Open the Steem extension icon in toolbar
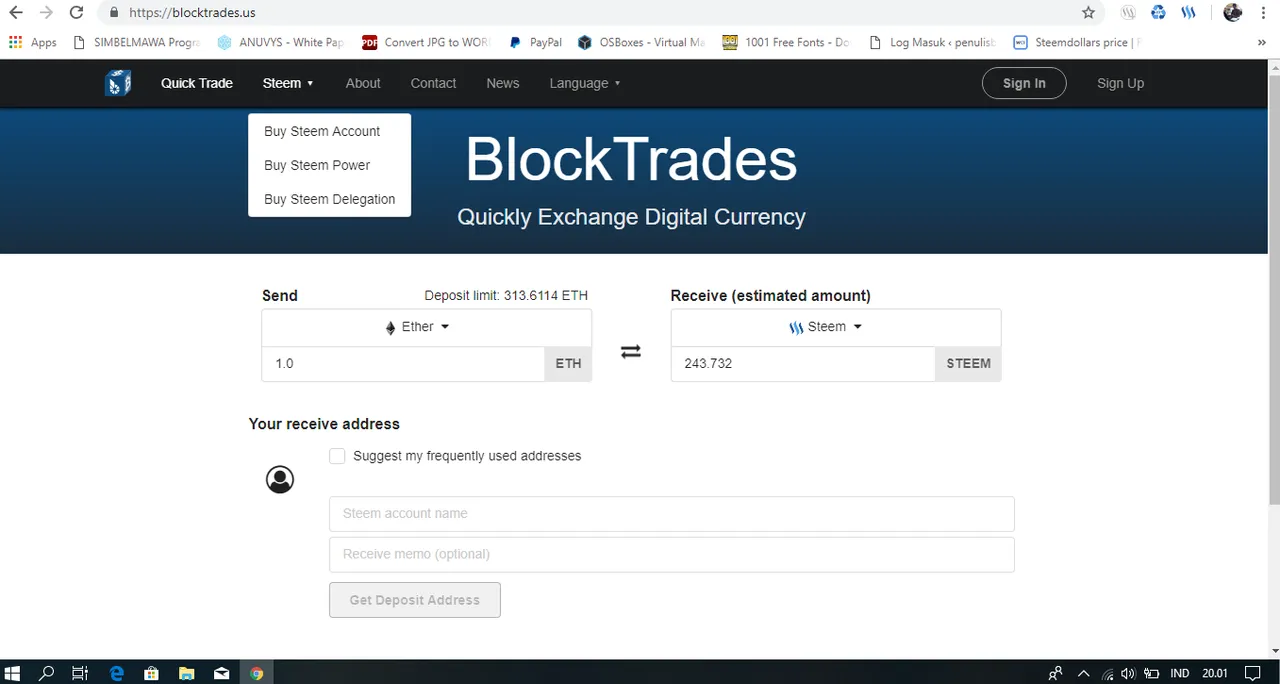 [1189, 13]
